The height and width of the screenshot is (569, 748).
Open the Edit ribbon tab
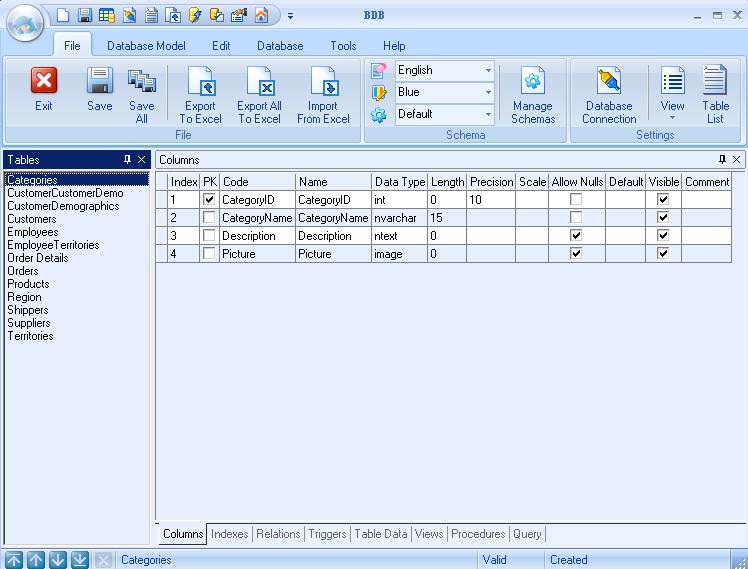tap(221, 46)
